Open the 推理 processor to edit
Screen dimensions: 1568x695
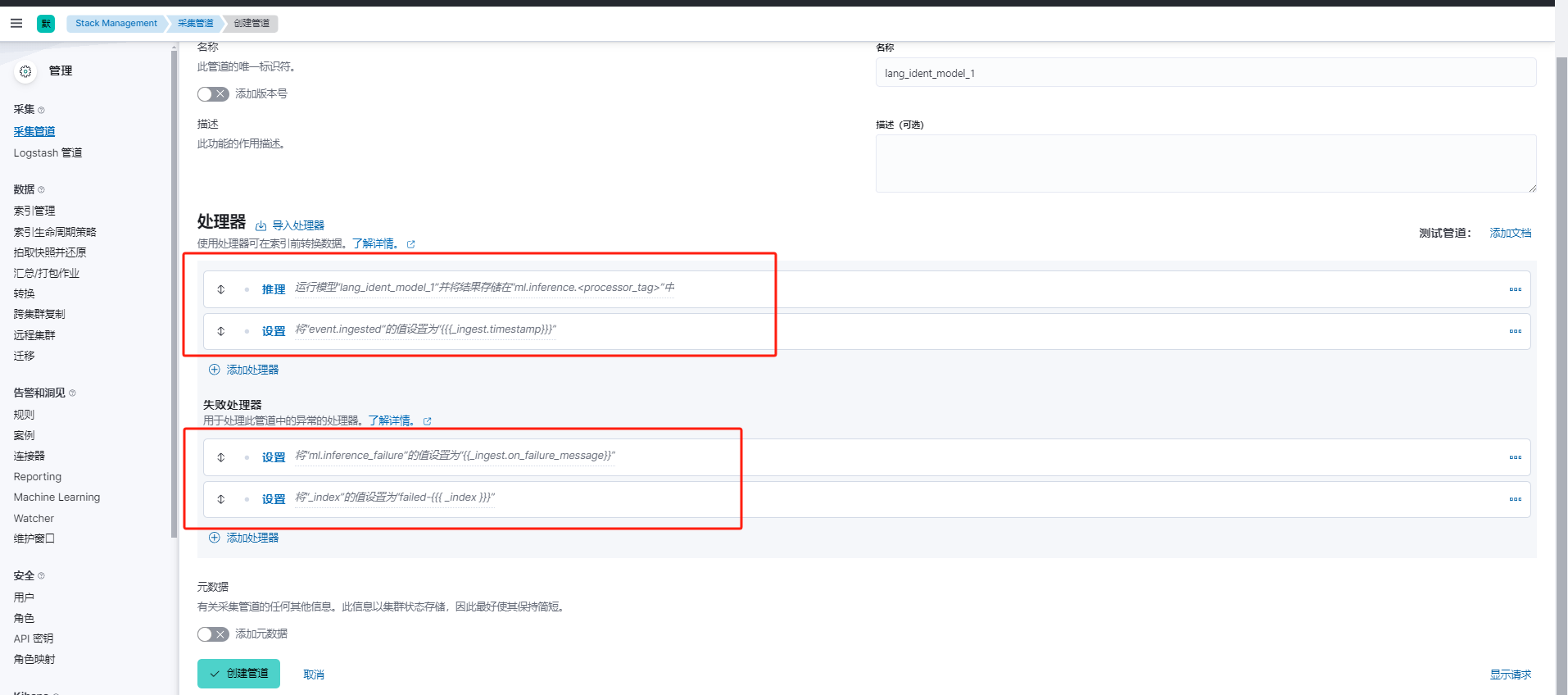click(274, 289)
